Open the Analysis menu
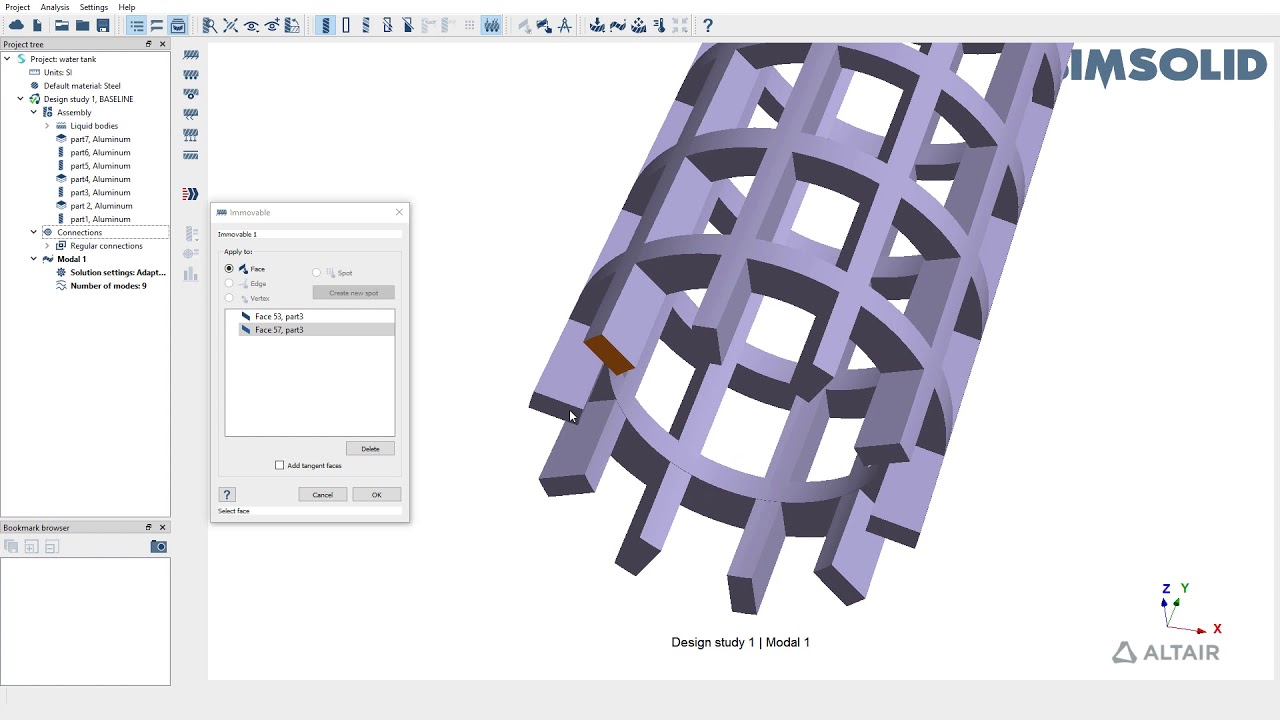The image size is (1280, 720). tap(55, 7)
